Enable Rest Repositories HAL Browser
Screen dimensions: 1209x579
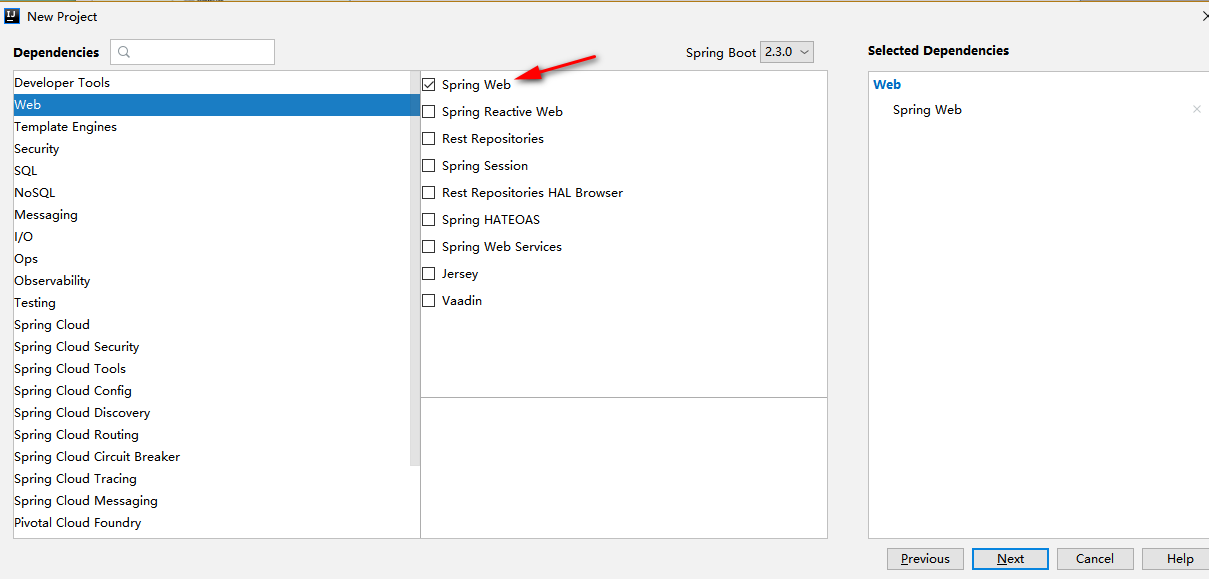[429, 193]
